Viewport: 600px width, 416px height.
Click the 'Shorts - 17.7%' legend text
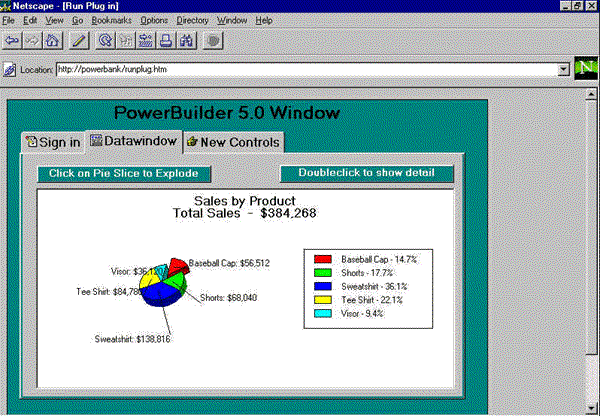point(367,273)
